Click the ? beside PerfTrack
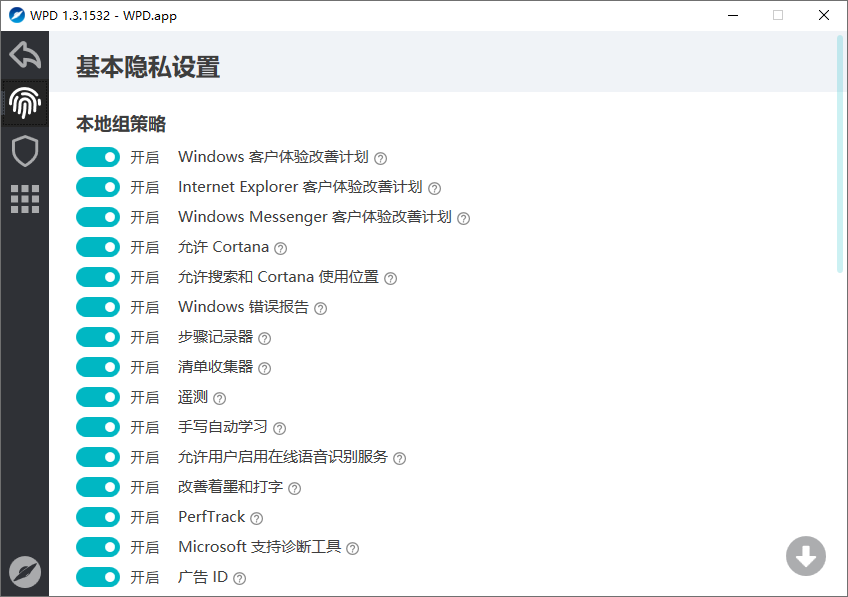 point(257,517)
